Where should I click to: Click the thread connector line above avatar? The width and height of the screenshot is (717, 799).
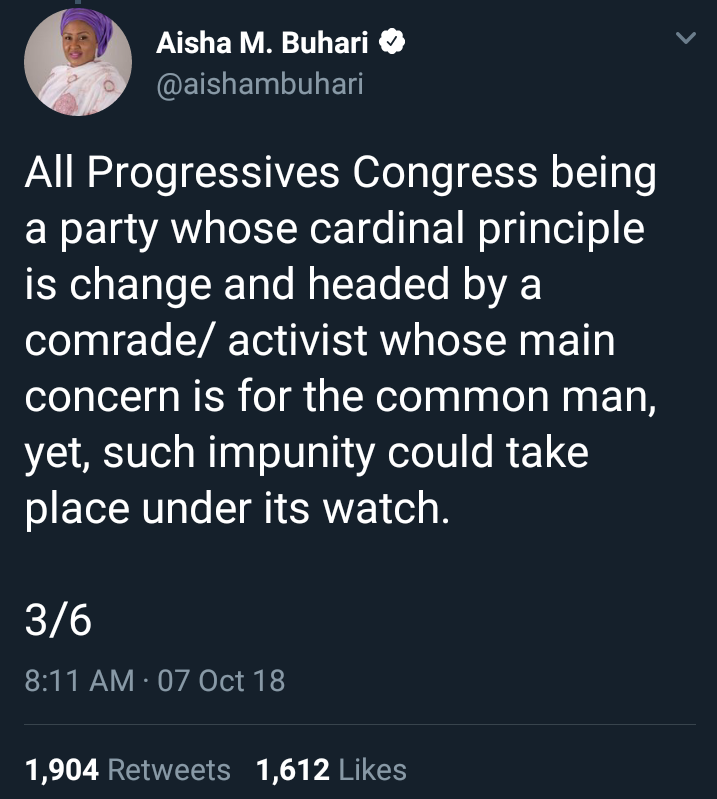pos(78,2)
